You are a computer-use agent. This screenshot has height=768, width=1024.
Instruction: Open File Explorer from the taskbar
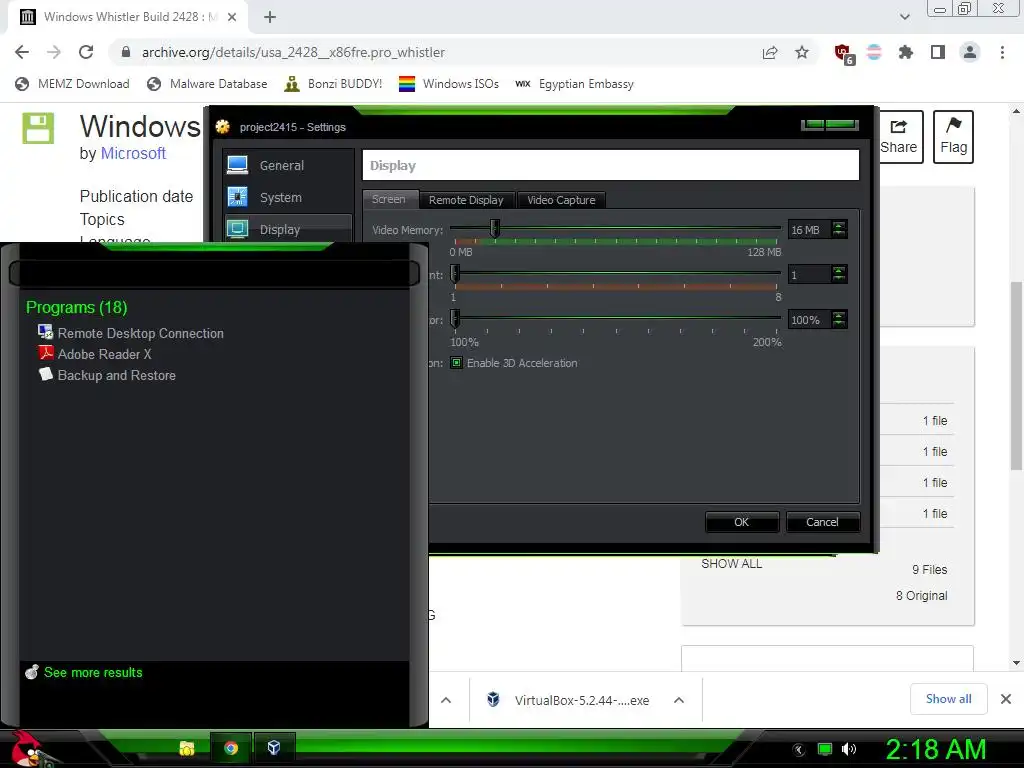tap(187, 748)
